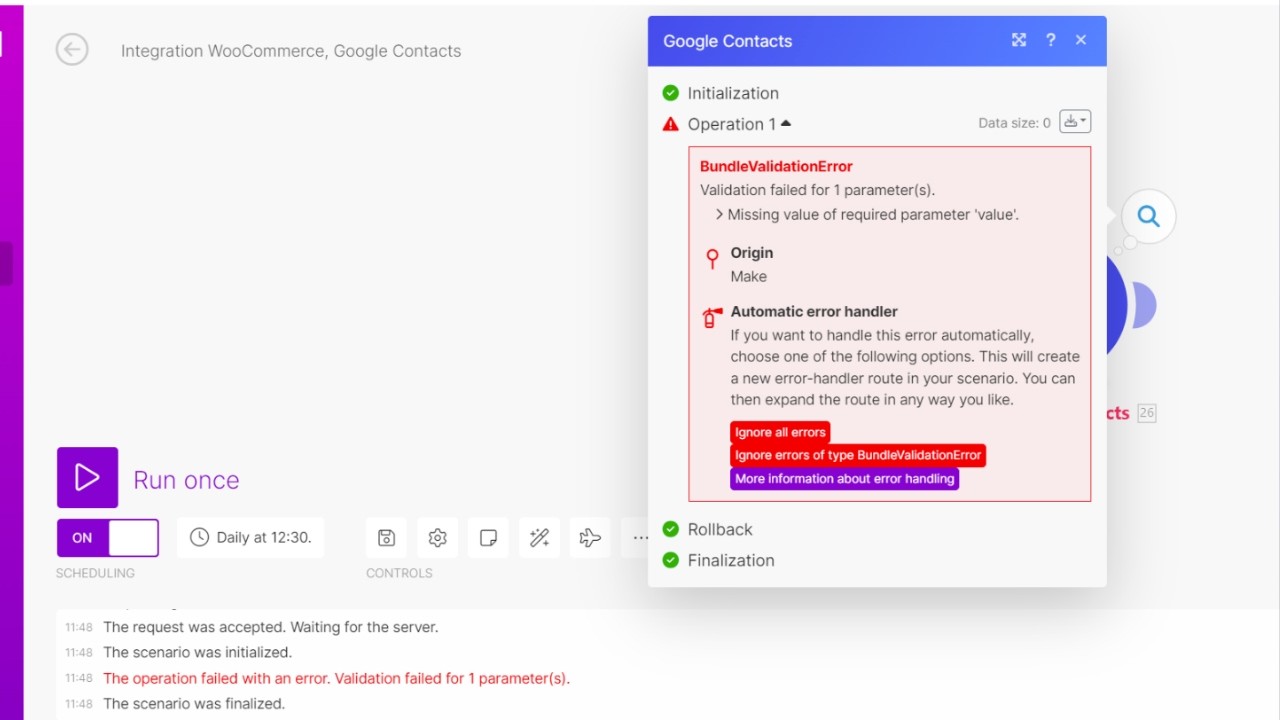Click the back arrow icon
The image size is (1280, 720).
pos(72,50)
